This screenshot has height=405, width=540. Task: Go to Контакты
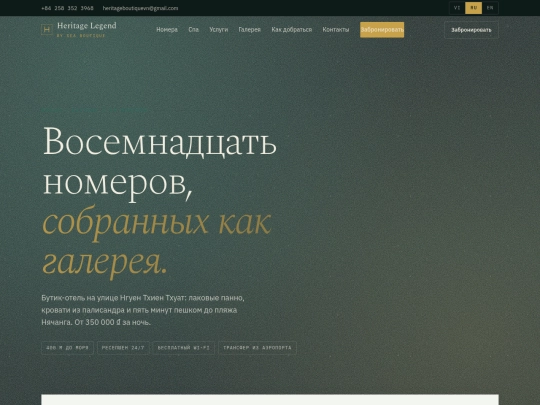pos(336,30)
